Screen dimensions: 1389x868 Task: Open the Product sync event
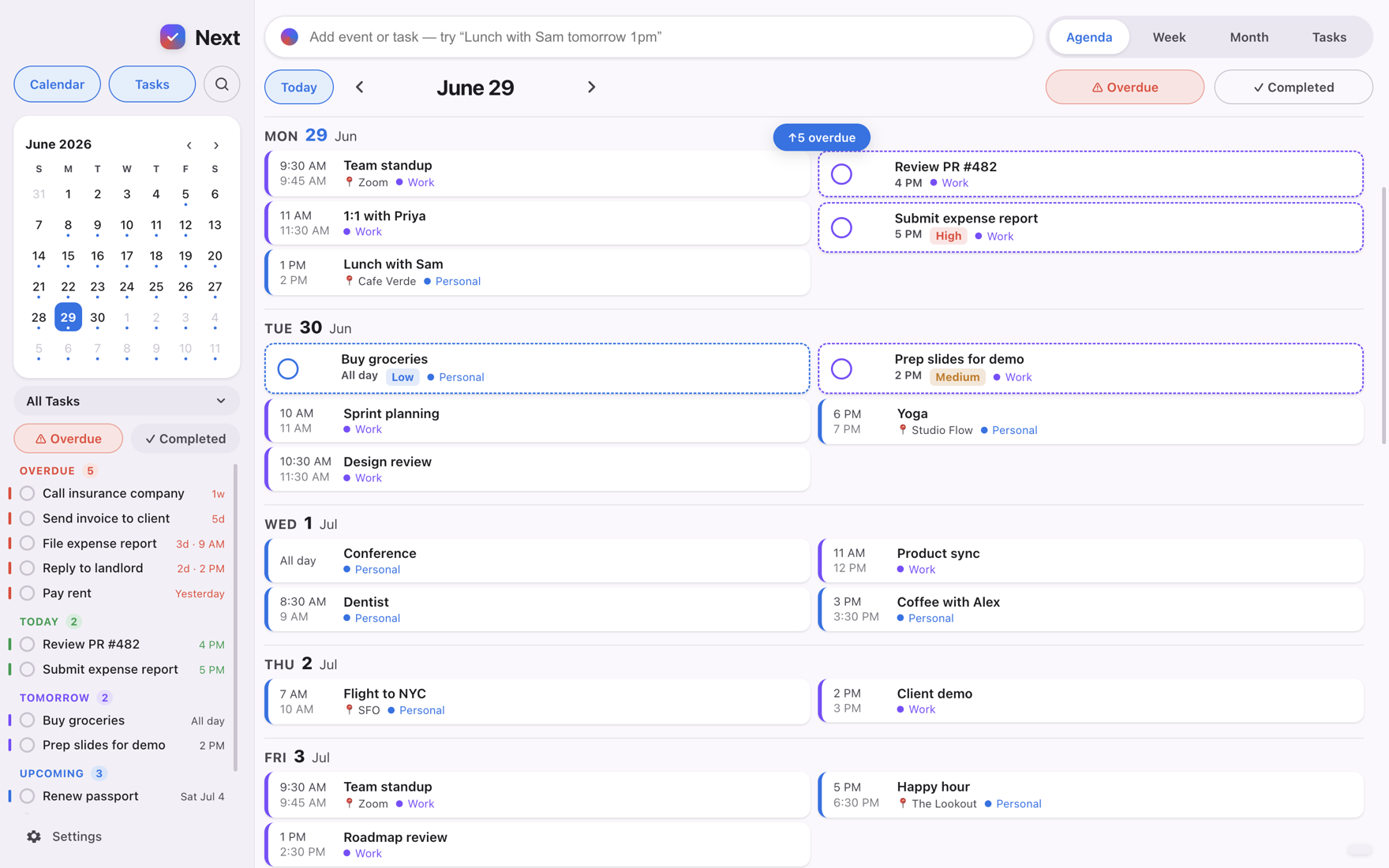(1091, 561)
